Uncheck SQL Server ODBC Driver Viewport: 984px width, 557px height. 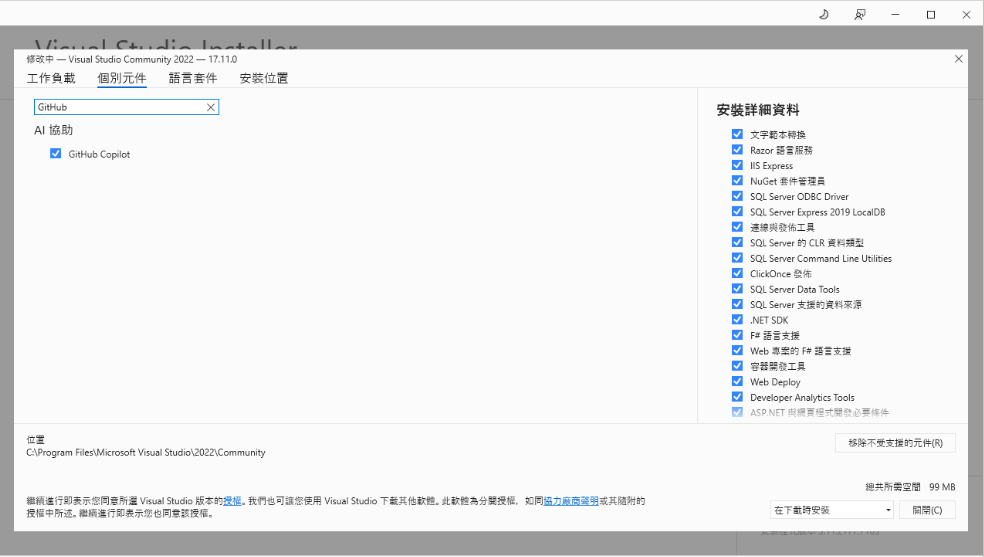737,196
